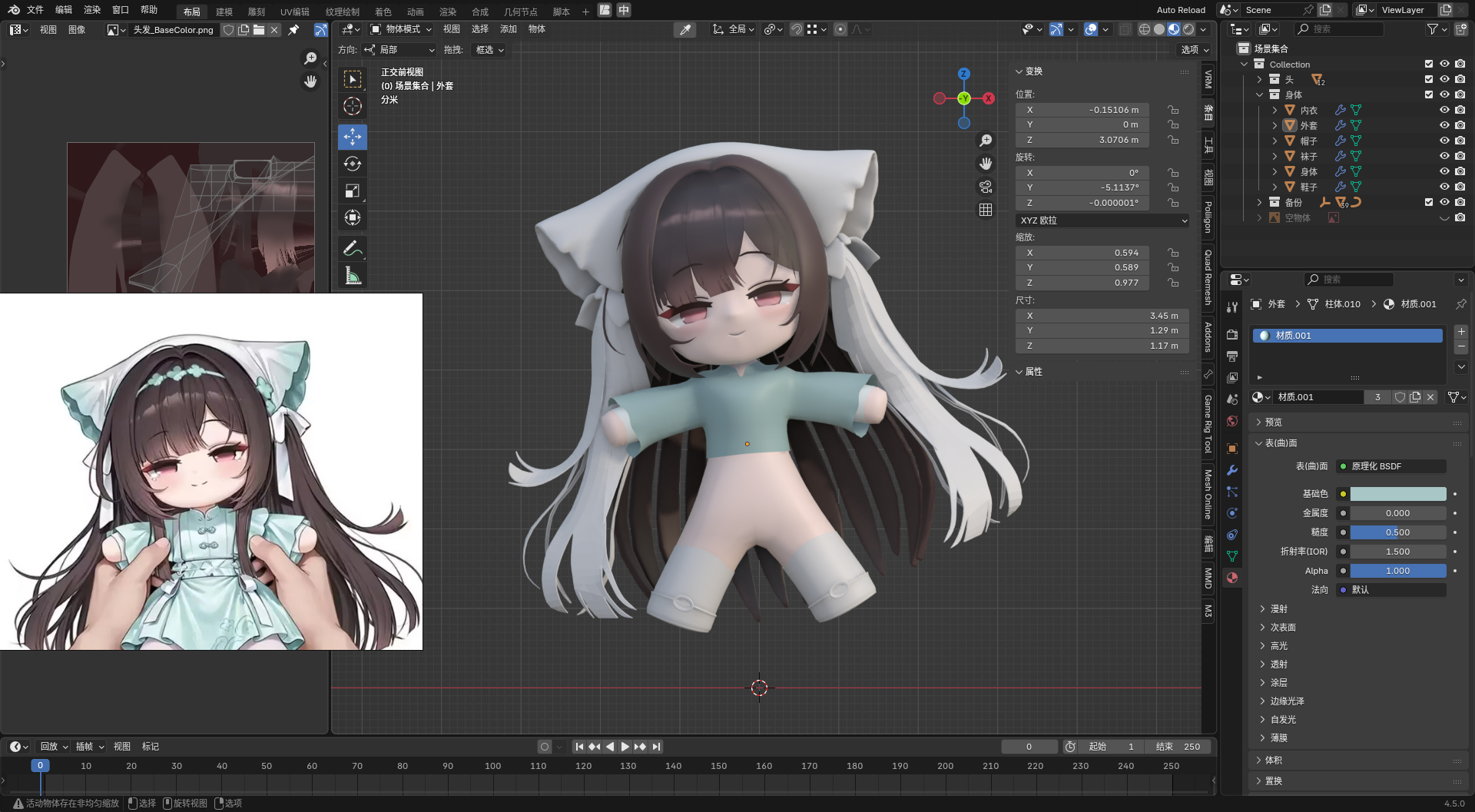Screen dimensions: 1475x812
Task: Toggle visibility of the 鞋子 object
Action: tap(1444, 187)
